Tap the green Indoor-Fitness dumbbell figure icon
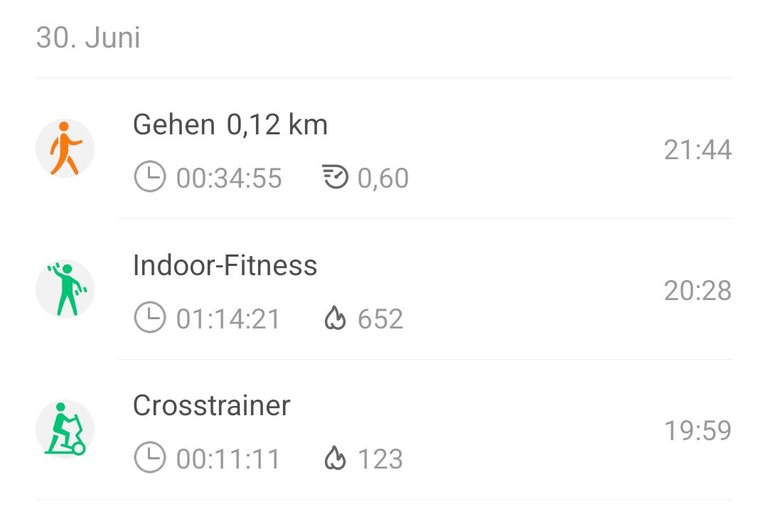Screen dimensions: 768x524 [65, 289]
